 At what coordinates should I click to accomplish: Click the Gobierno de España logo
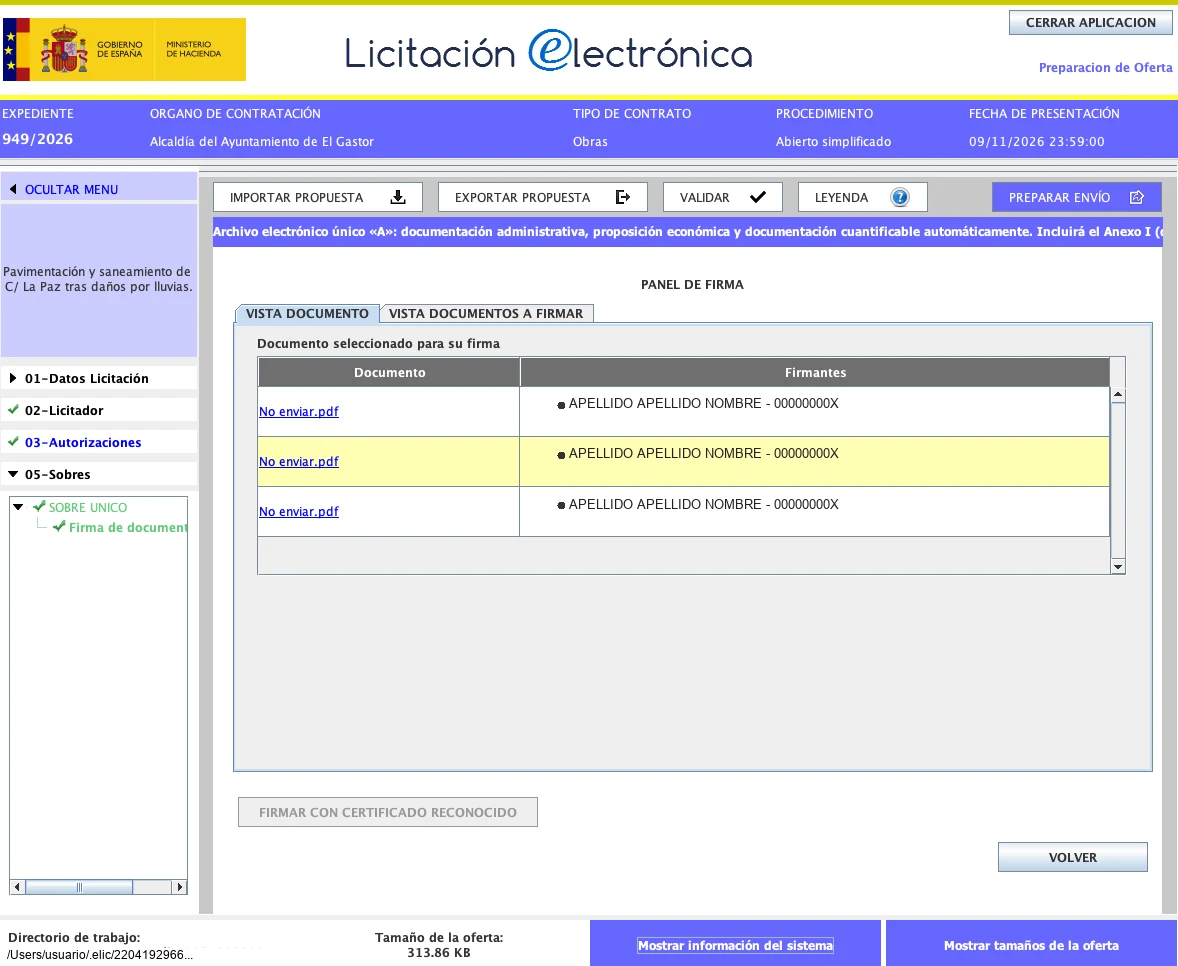[124, 50]
